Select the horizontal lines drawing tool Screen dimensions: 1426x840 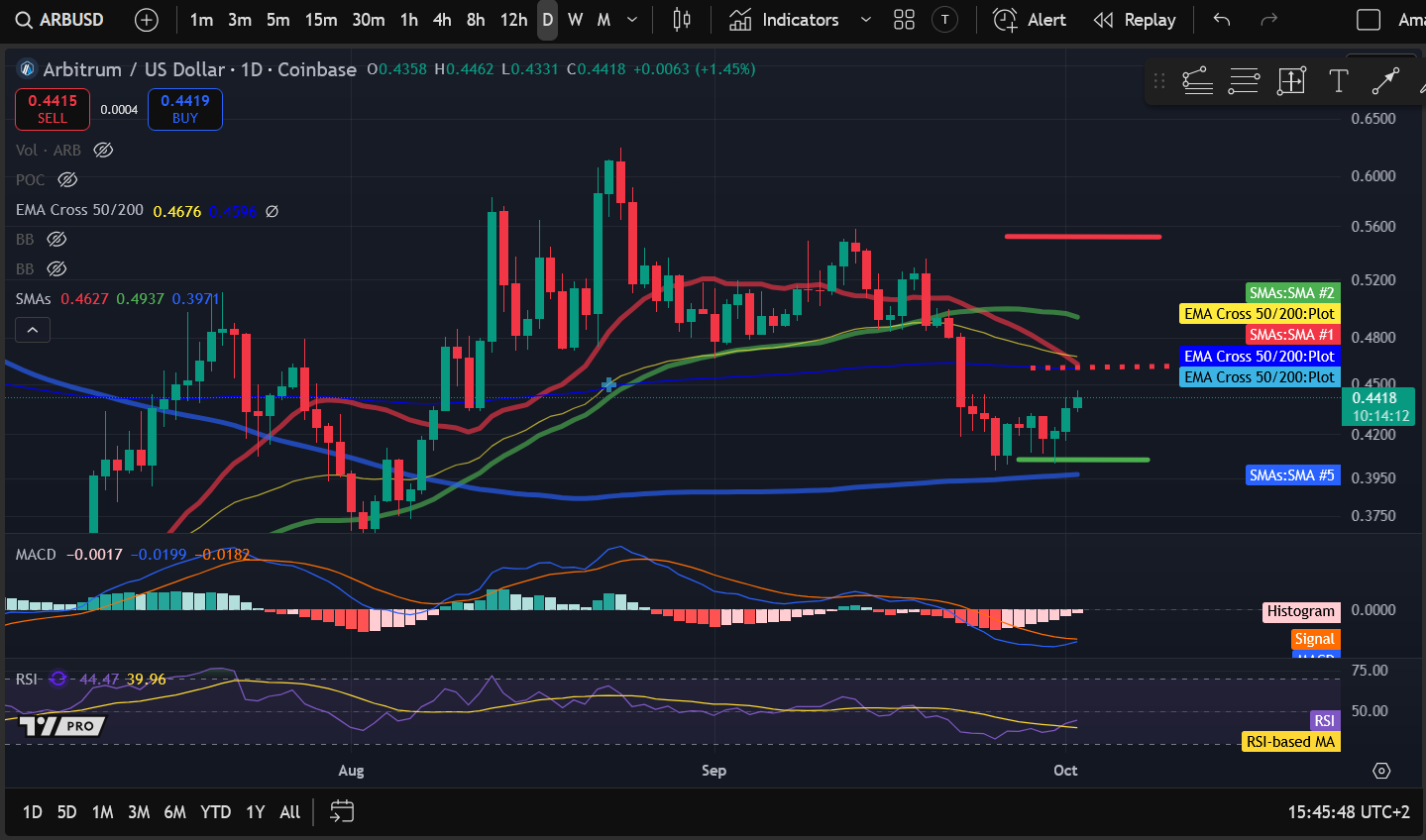(x=1244, y=81)
